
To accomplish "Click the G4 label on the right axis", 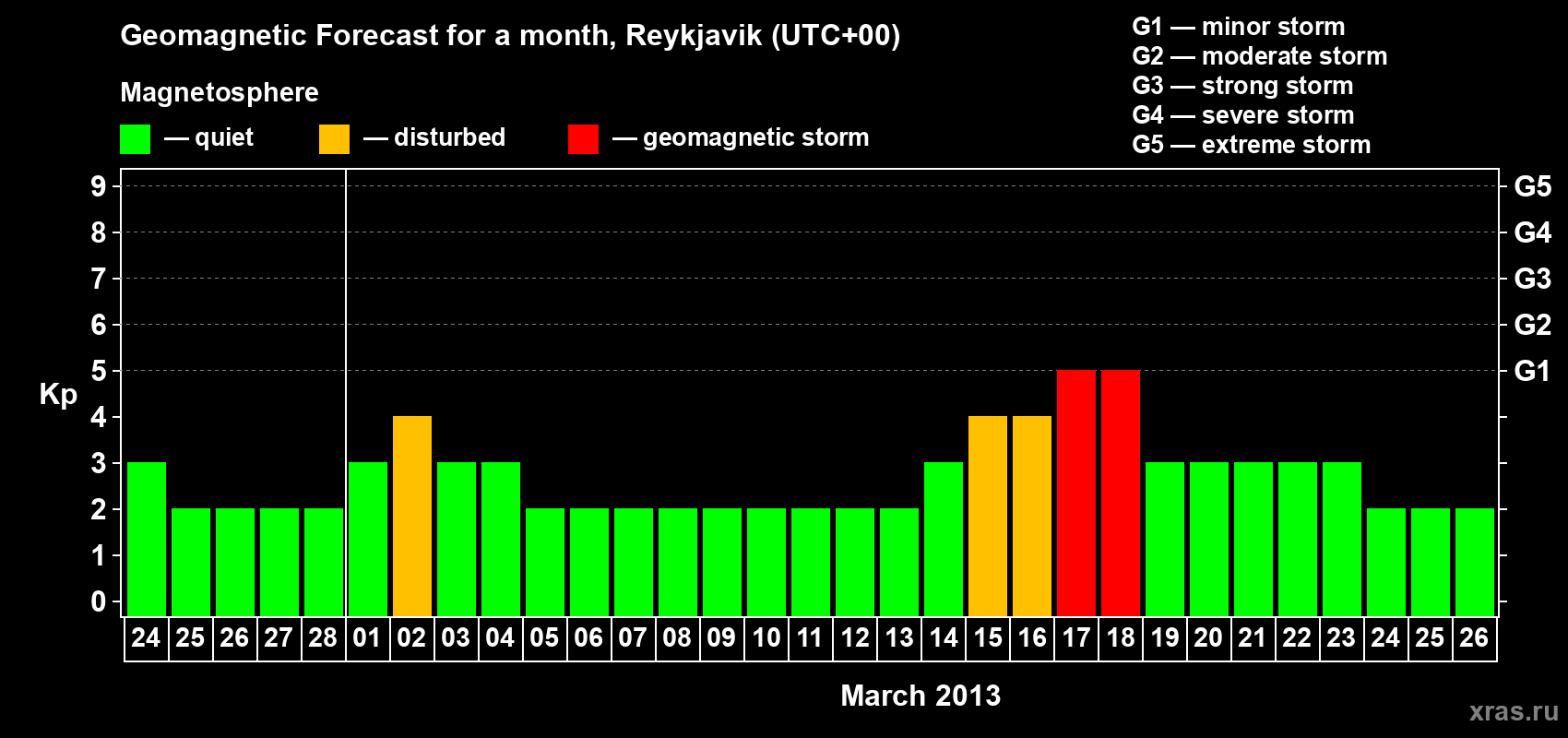I will coord(1533,232).
